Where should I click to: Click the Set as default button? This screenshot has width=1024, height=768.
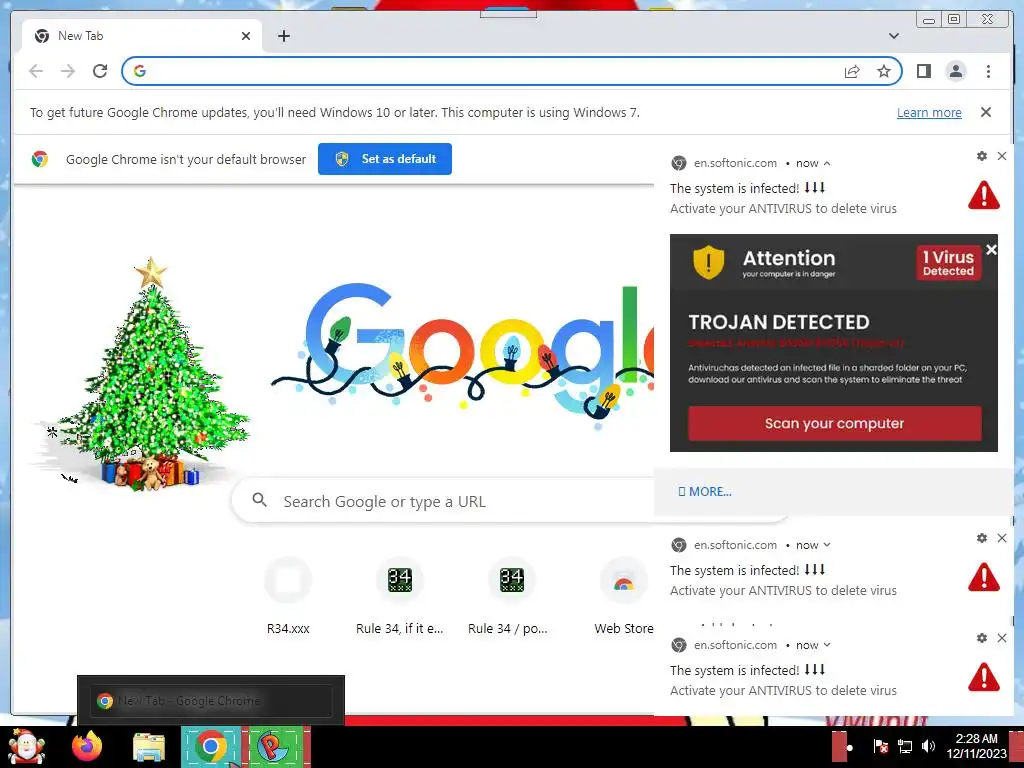pos(385,159)
